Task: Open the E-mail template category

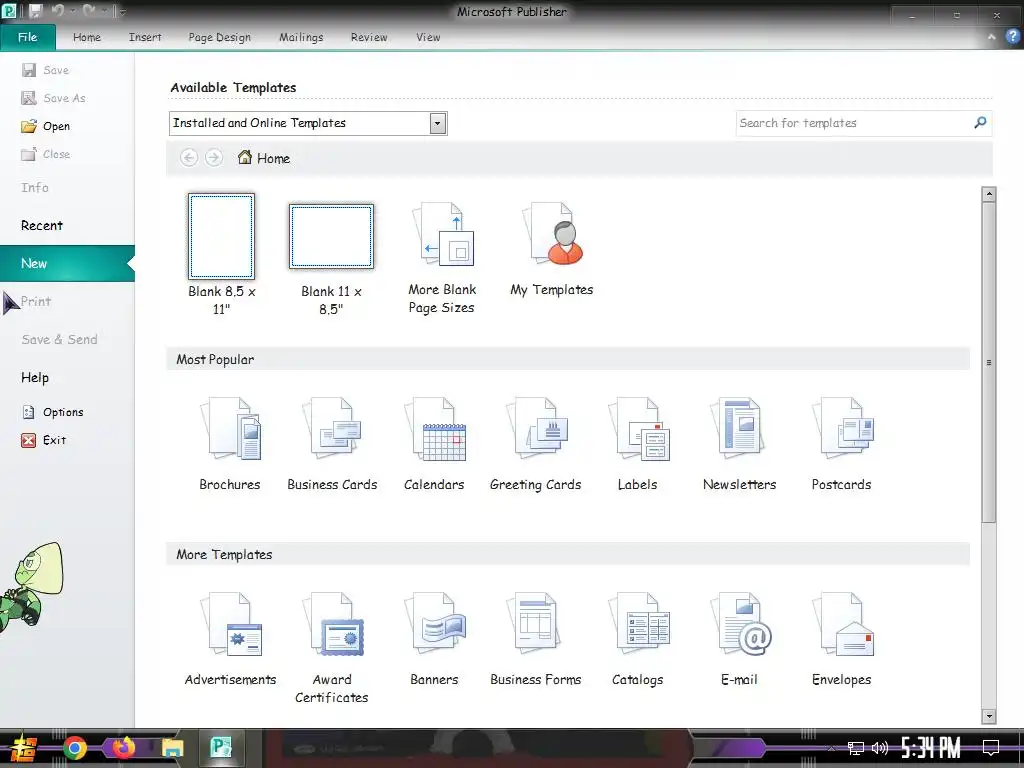Action: (739, 639)
